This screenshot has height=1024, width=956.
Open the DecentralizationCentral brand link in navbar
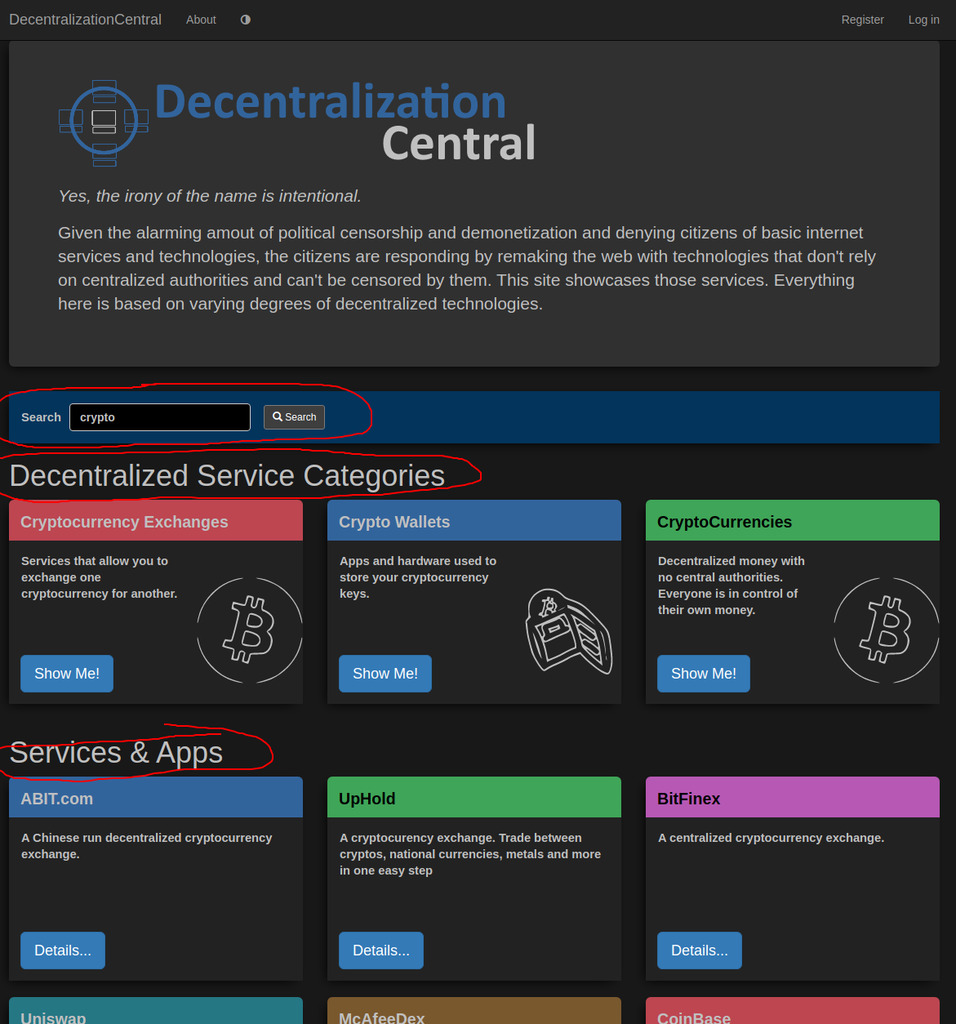coord(86,20)
